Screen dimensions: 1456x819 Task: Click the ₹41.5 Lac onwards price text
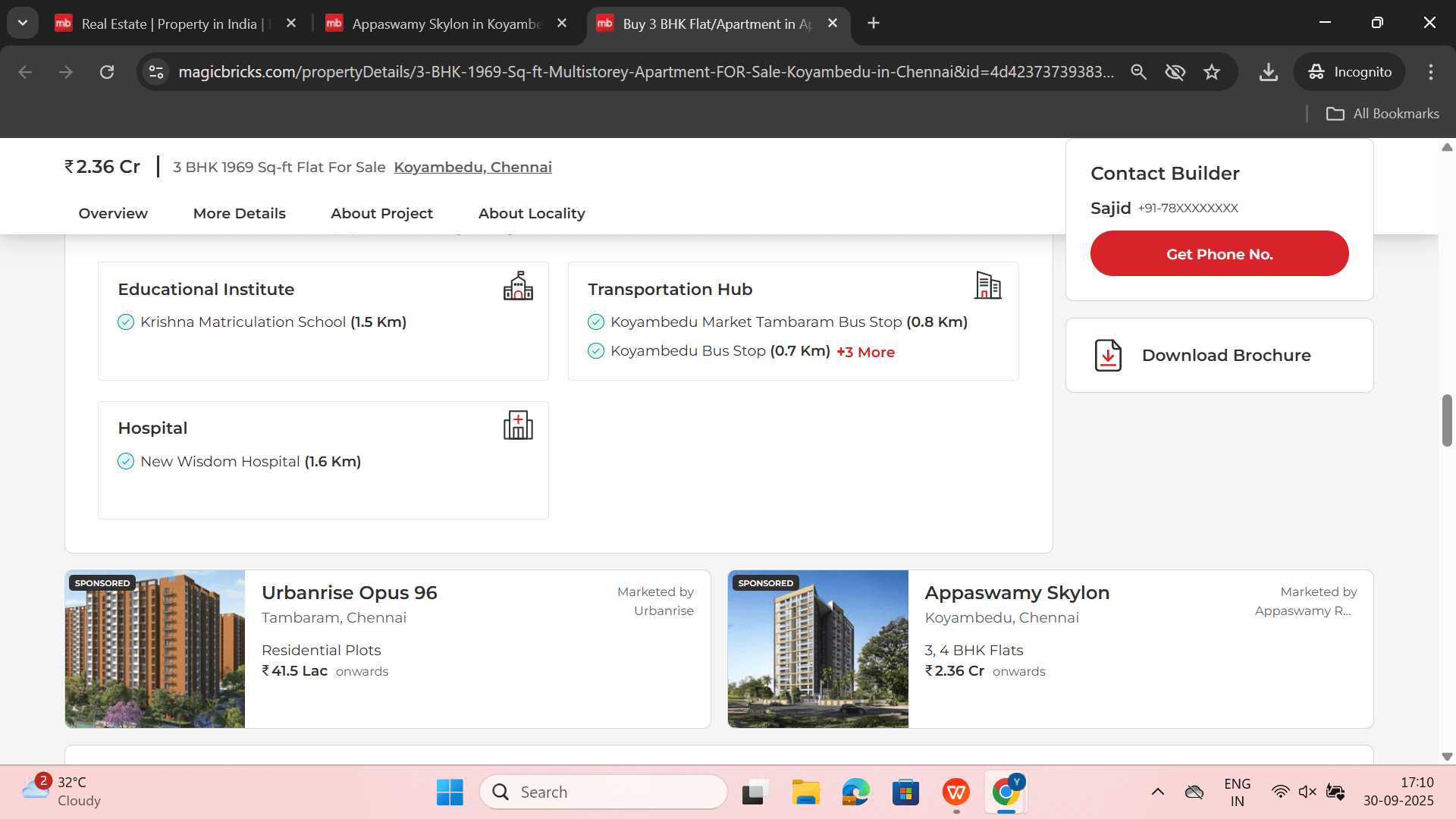coord(325,671)
